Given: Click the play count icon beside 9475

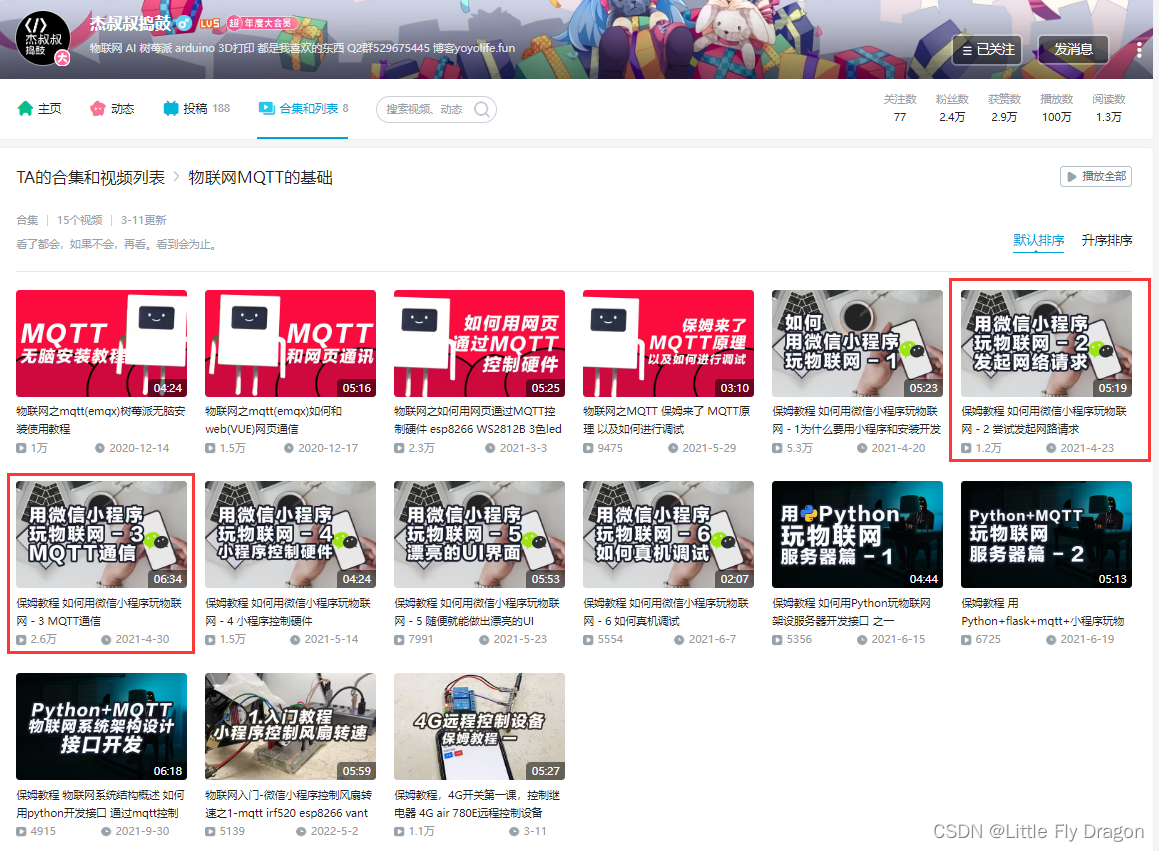Looking at the screenshot, I should click(588, 448).
